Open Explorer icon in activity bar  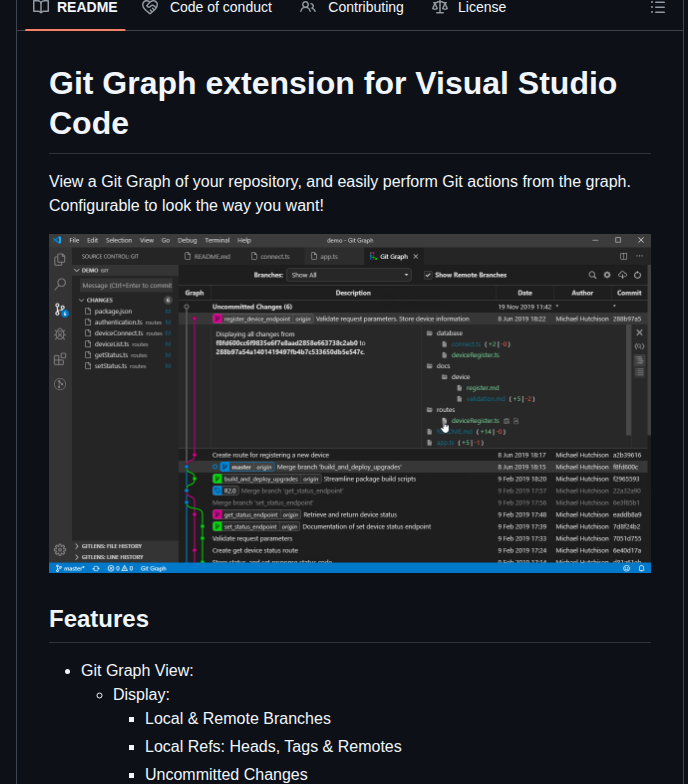tap(60, 260)
